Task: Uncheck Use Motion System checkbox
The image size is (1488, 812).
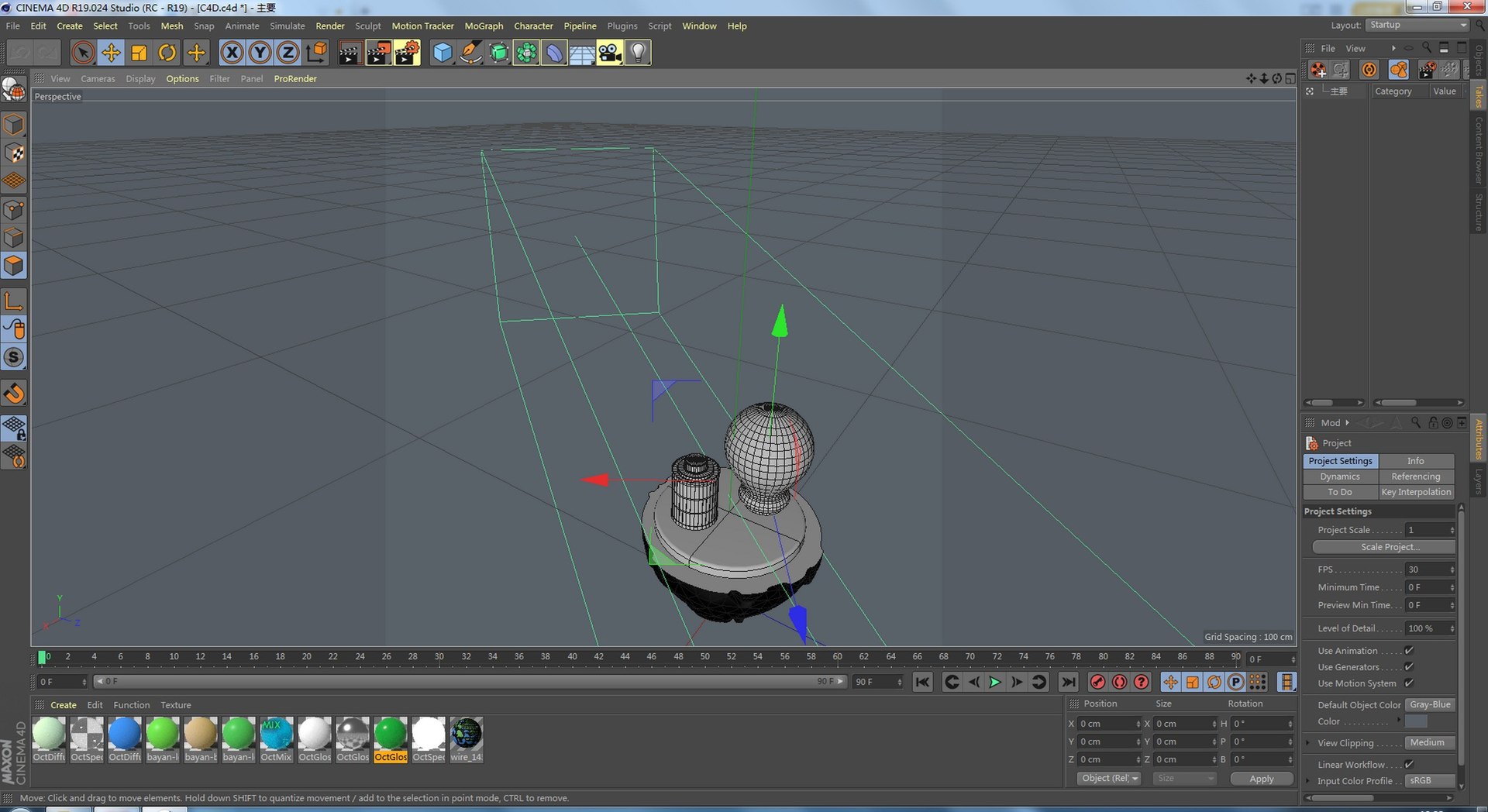Action: click(x=1409, y=683)
